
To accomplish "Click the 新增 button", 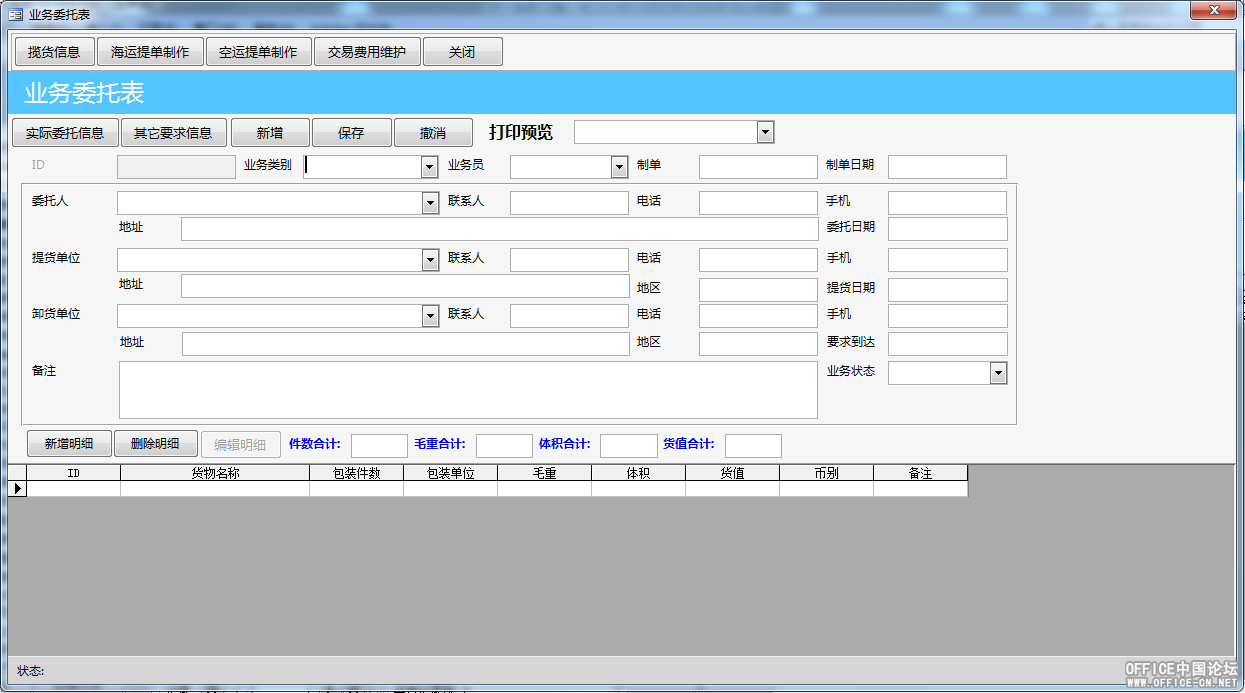I will (x=270, y=132).
